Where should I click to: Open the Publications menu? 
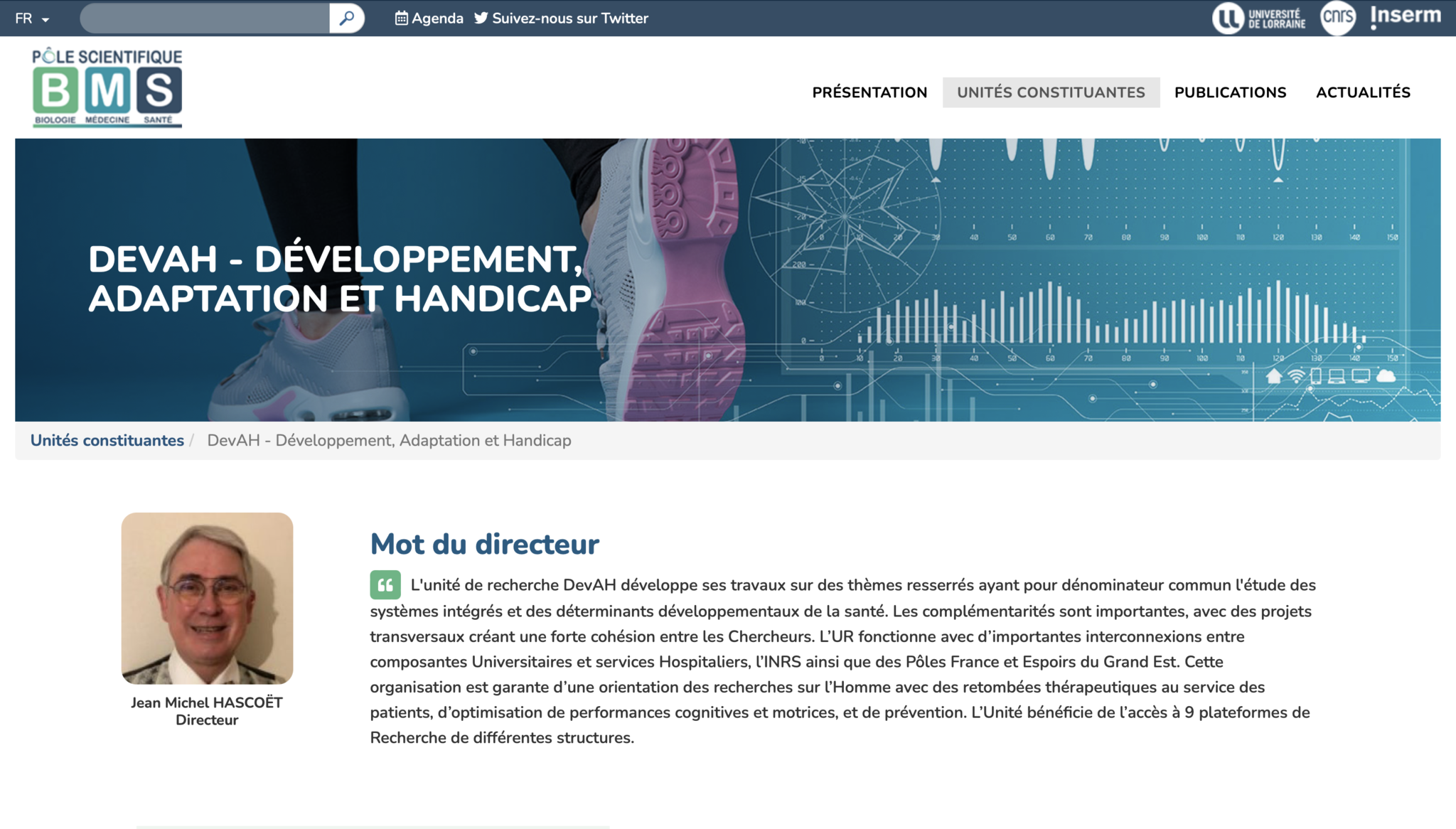point(1230,92)
